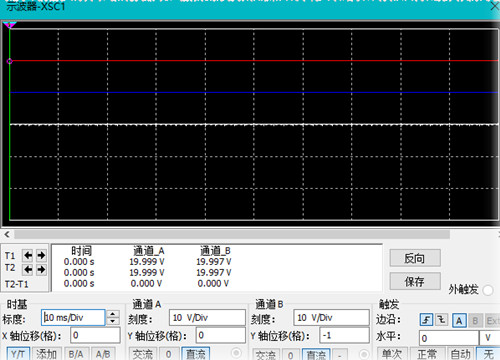Image resolution: width=500 pixels, height=360 pixels.
Task: Click the timebase 标度 field showing 10 ms/Div
Action: click(73, 318)
